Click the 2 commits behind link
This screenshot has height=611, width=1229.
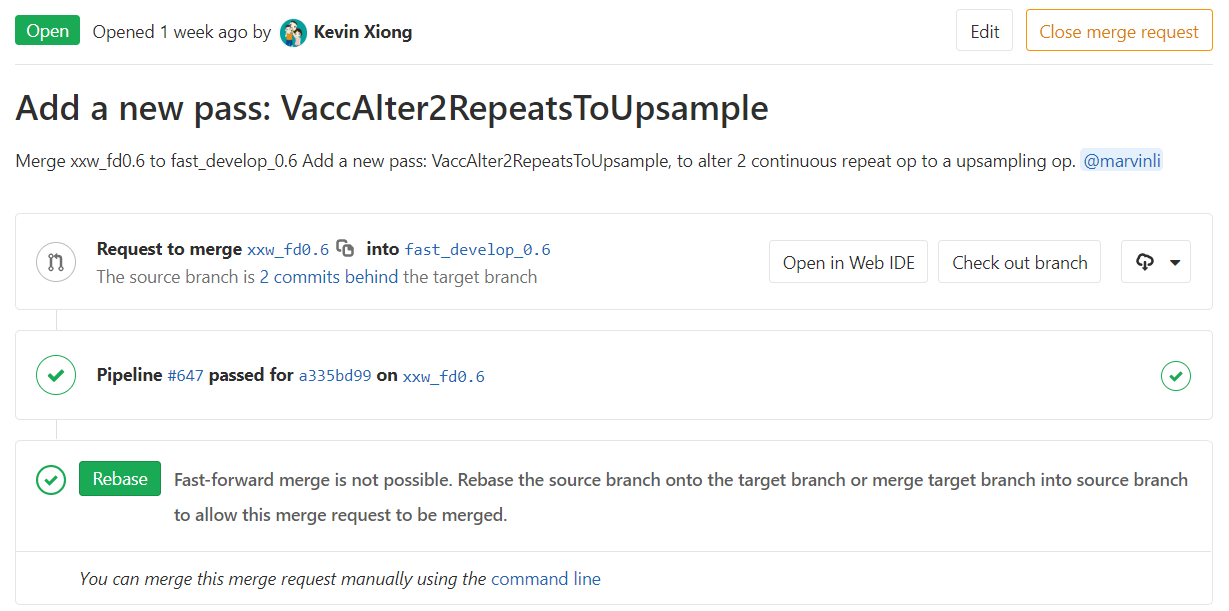pyautogui.click(x=328, y=277)
